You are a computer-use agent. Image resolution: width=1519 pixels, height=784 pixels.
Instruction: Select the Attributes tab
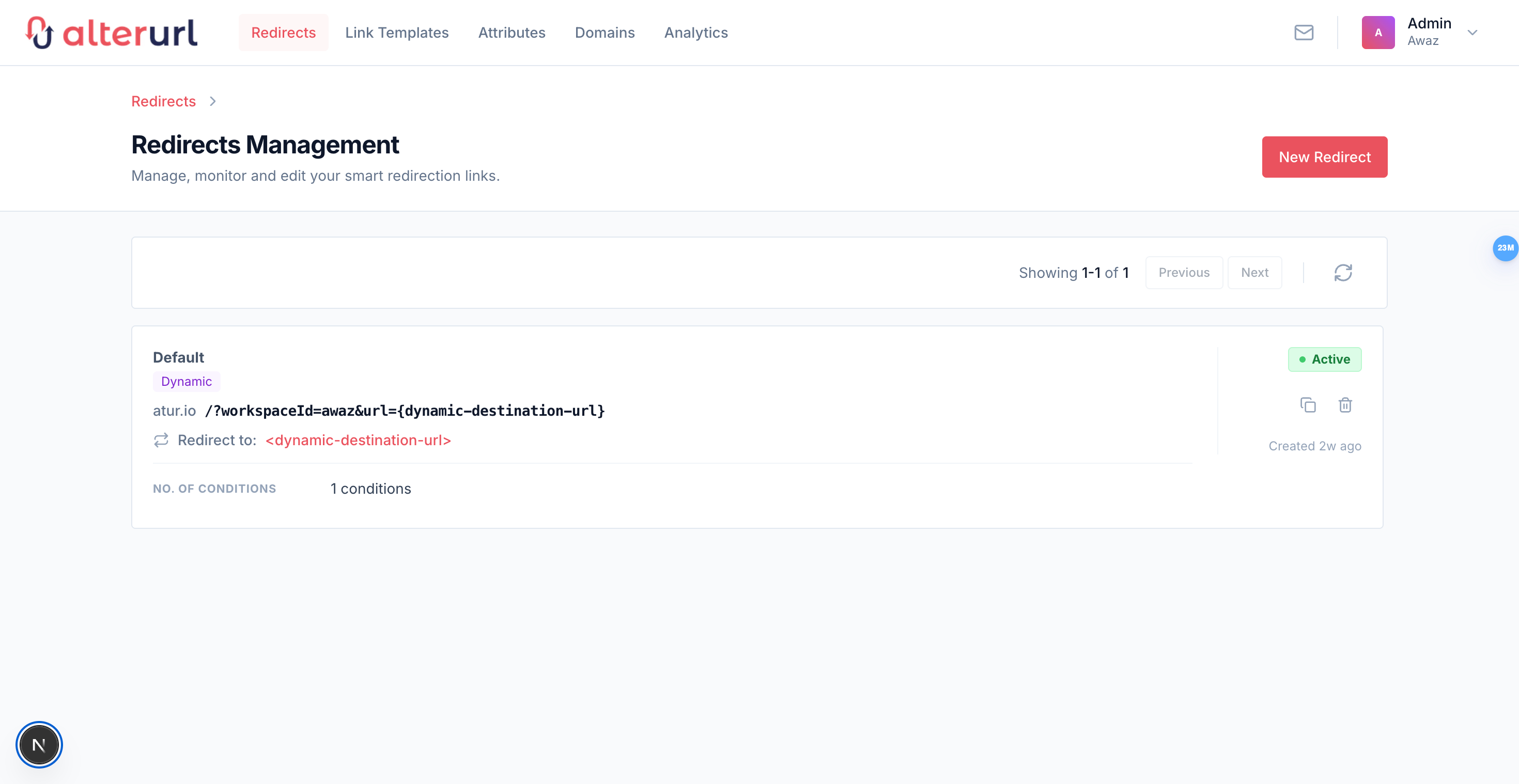(512, 33)
